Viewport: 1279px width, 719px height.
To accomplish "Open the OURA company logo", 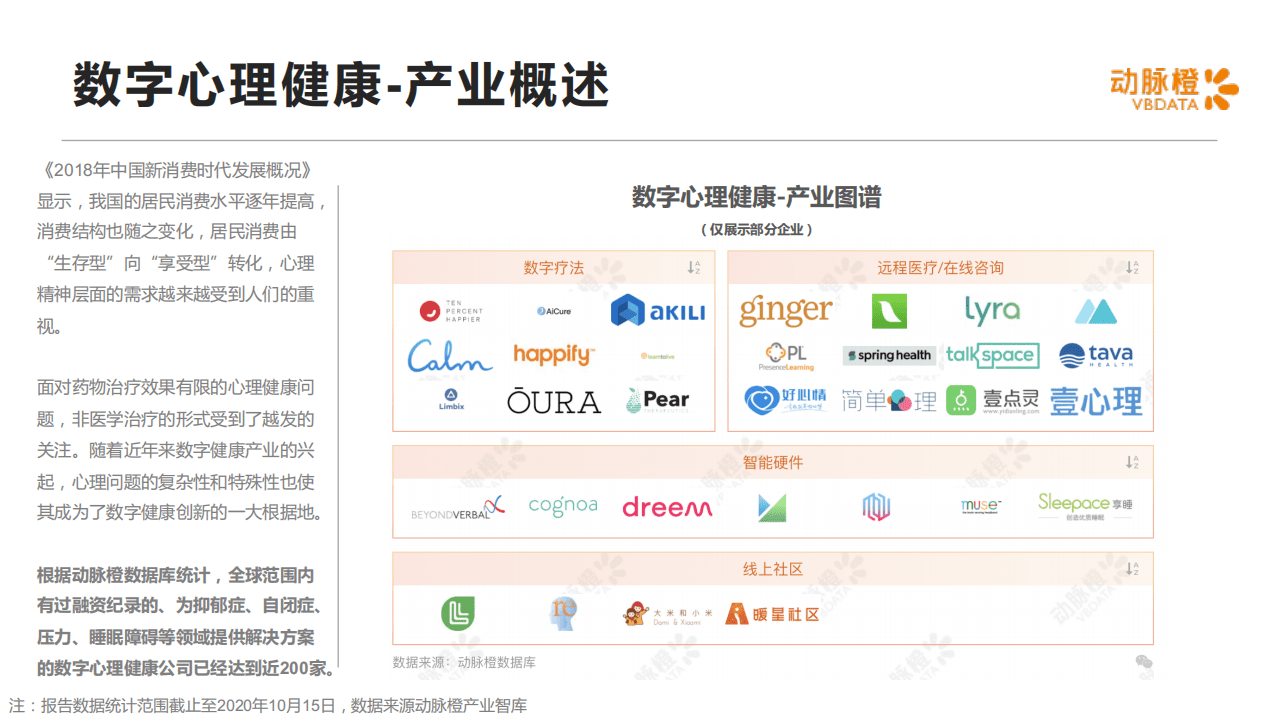I will [x=555, y=403].
